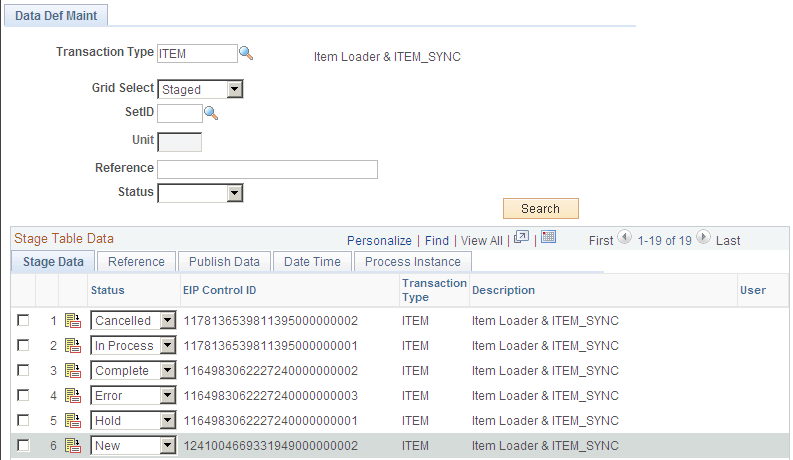Click the Last navigation link

(x=728, y=241)
